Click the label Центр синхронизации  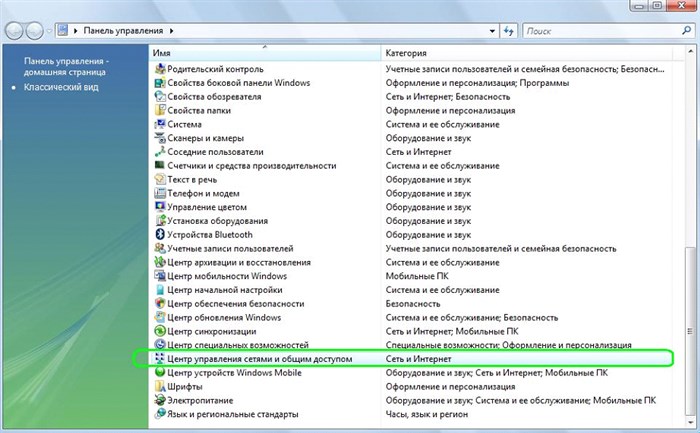coord(212,331)
